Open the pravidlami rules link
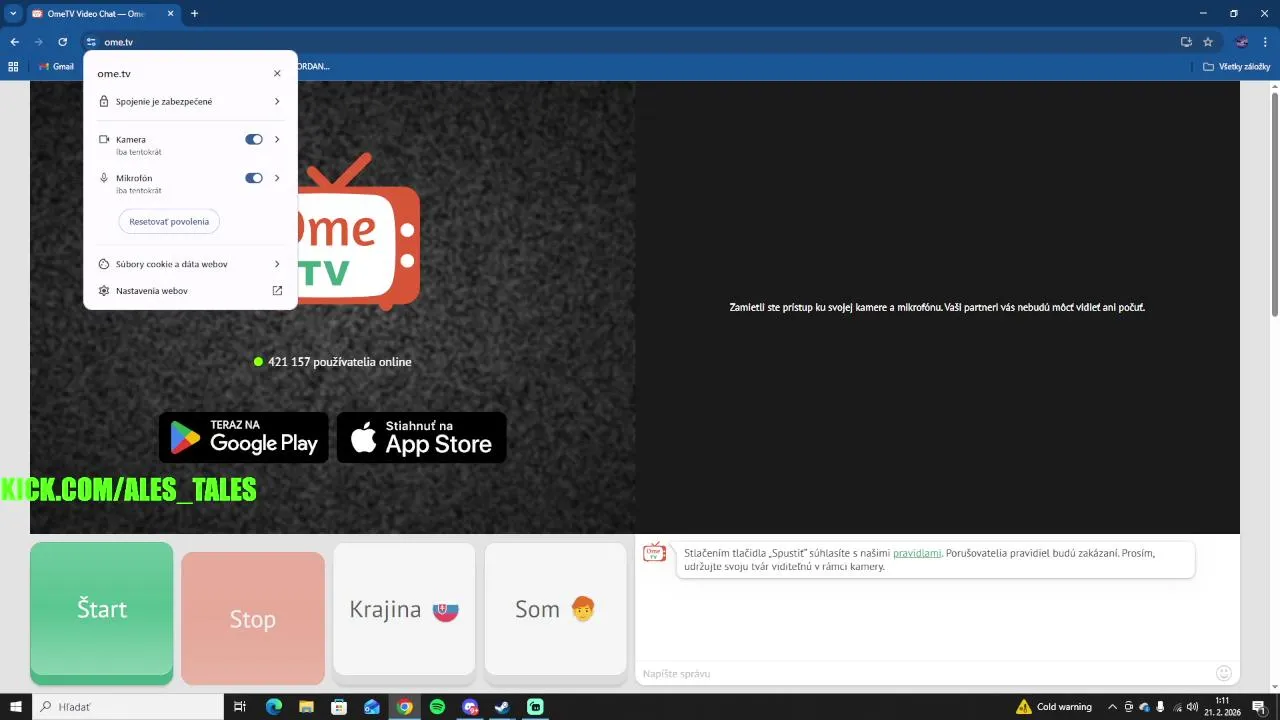 point(917,552)
